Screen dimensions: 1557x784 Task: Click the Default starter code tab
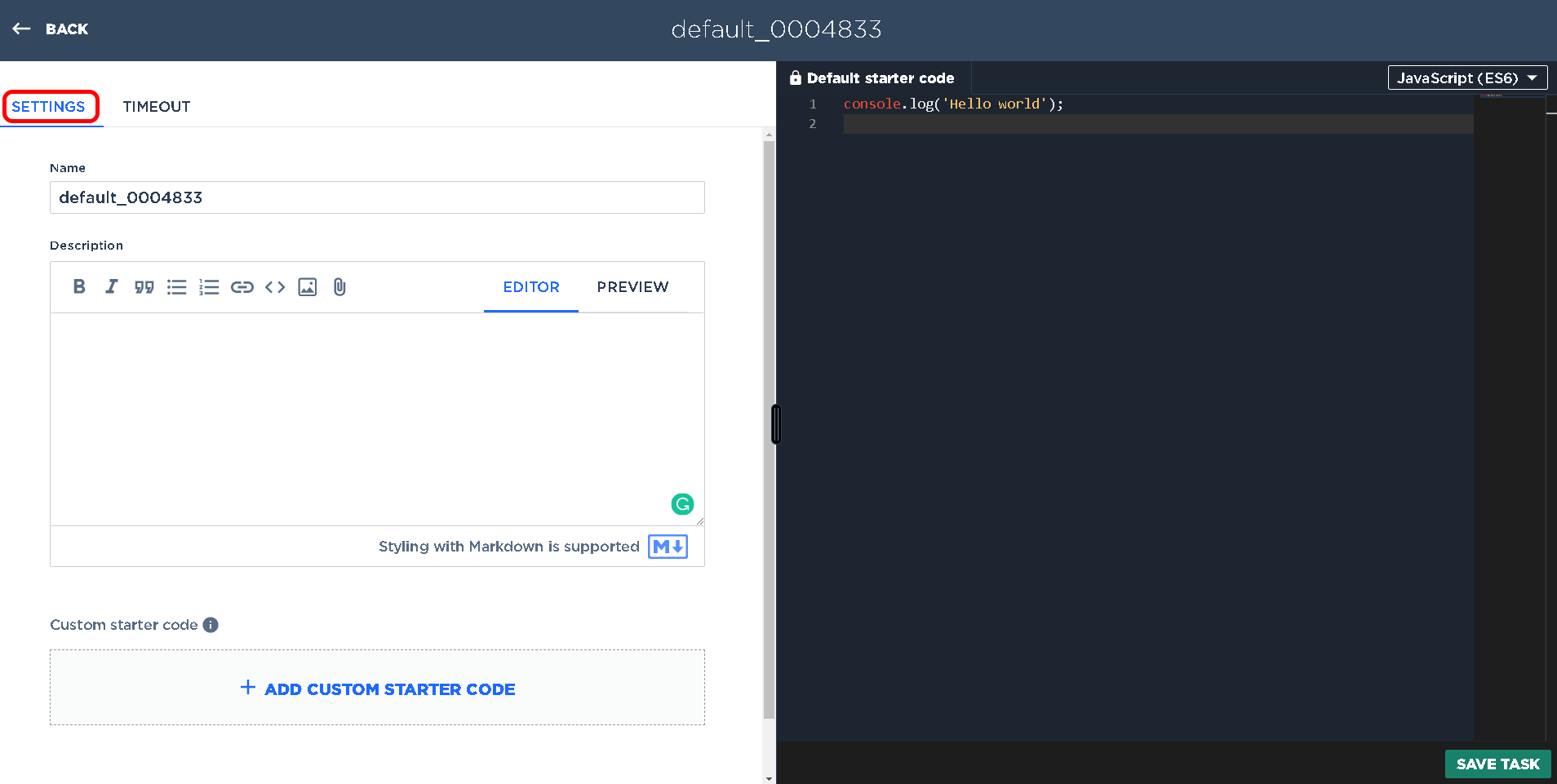pos(873,78)
